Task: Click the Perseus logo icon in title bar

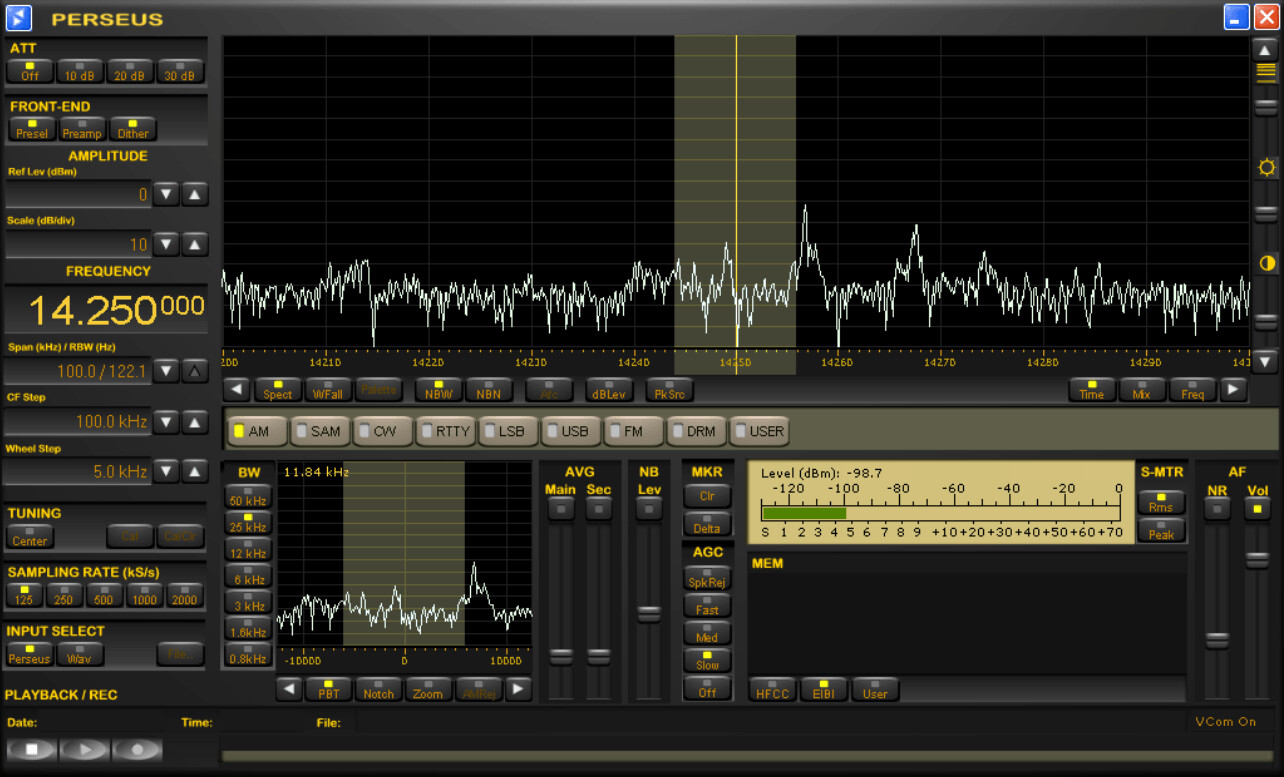Action: (x=19, y=17)
